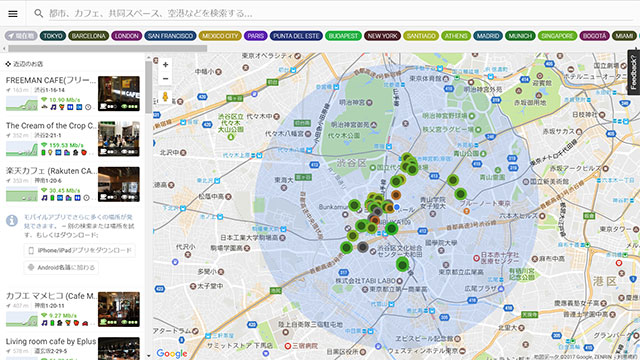The height and width of the screenshot is (360, 640).
Task: Open the hamburger menu icon
Action: coord(13,13)
